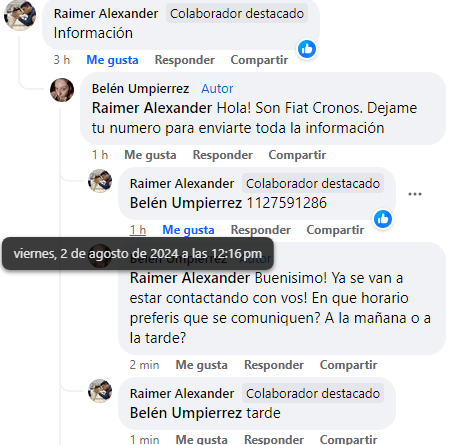Click the like reaction icon on the 'Información' comment
Viewport: 464px width, 445px height.
click(307, 49)
